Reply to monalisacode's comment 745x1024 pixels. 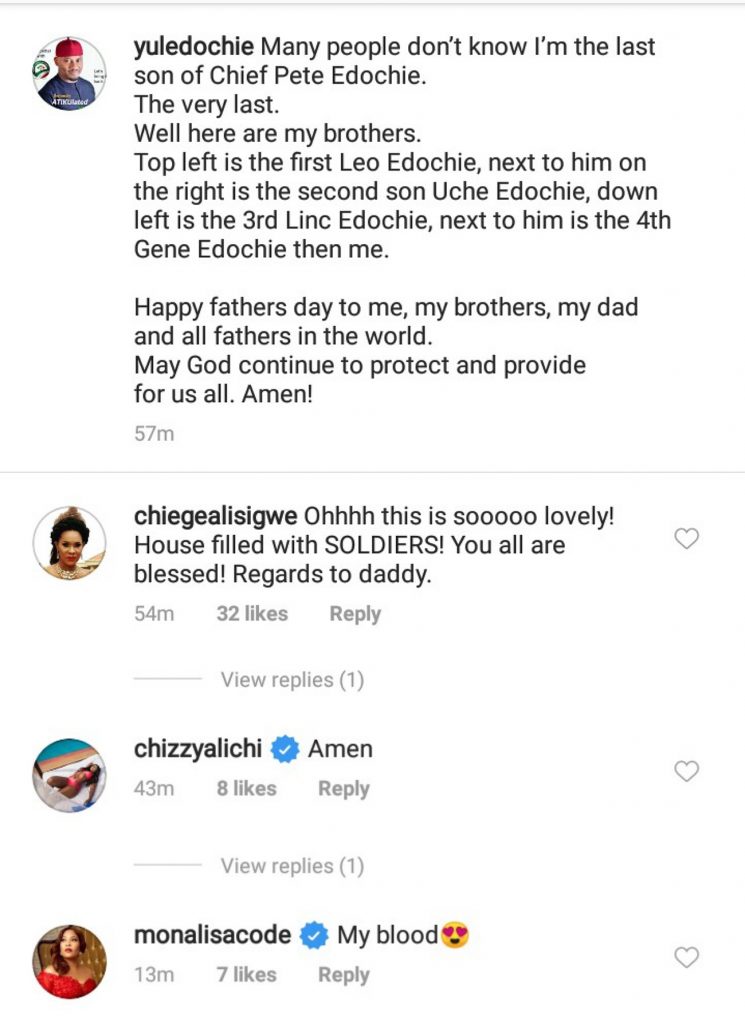[344, 974]
